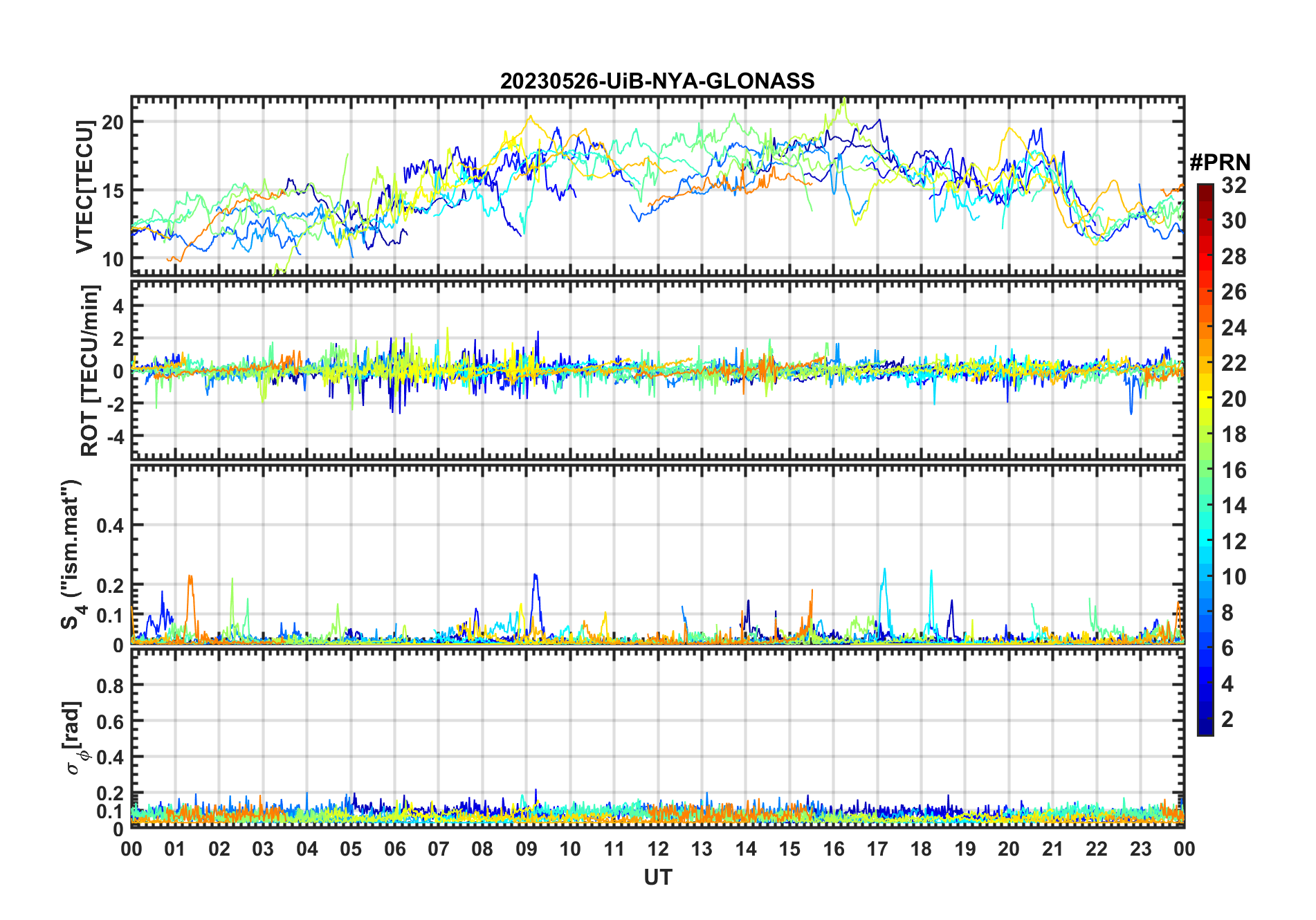
Task: Click the cyan S4 peak near 17 UT
Action: 884,571
